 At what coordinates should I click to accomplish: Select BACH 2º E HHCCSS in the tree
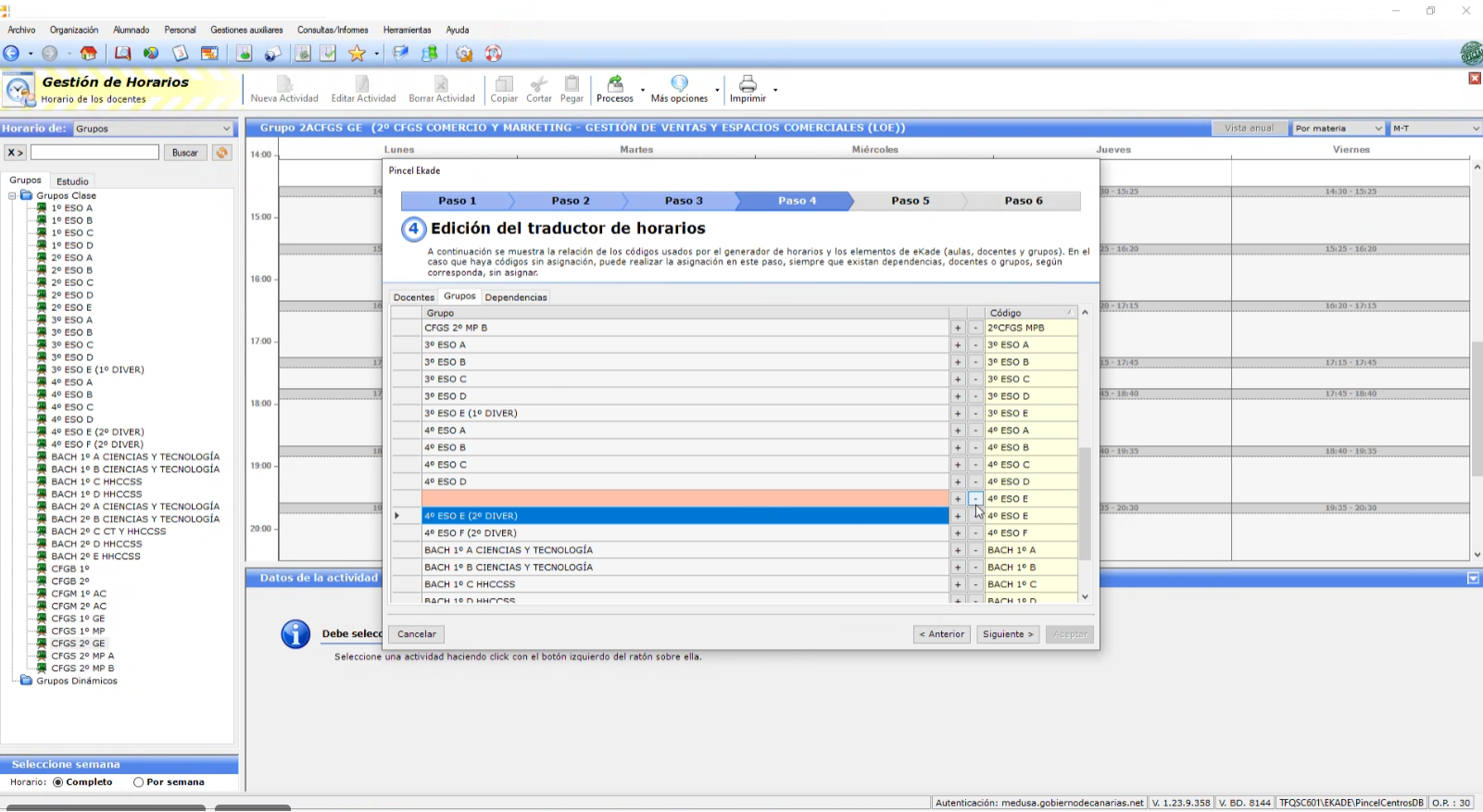click(x=96, y=556)
